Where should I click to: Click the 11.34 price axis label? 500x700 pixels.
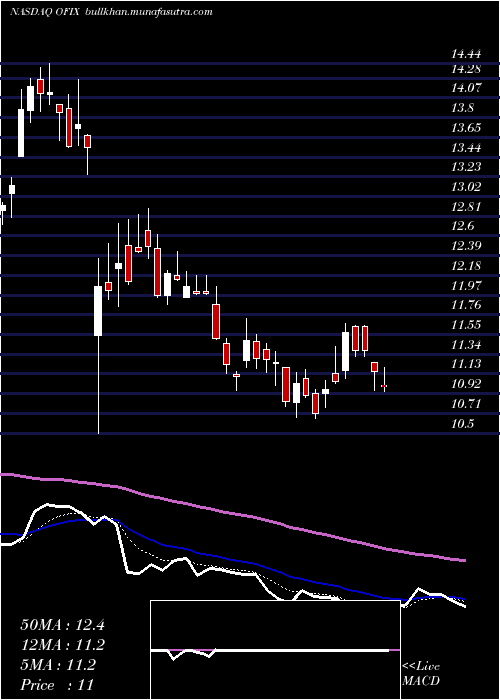coord(466,344)
